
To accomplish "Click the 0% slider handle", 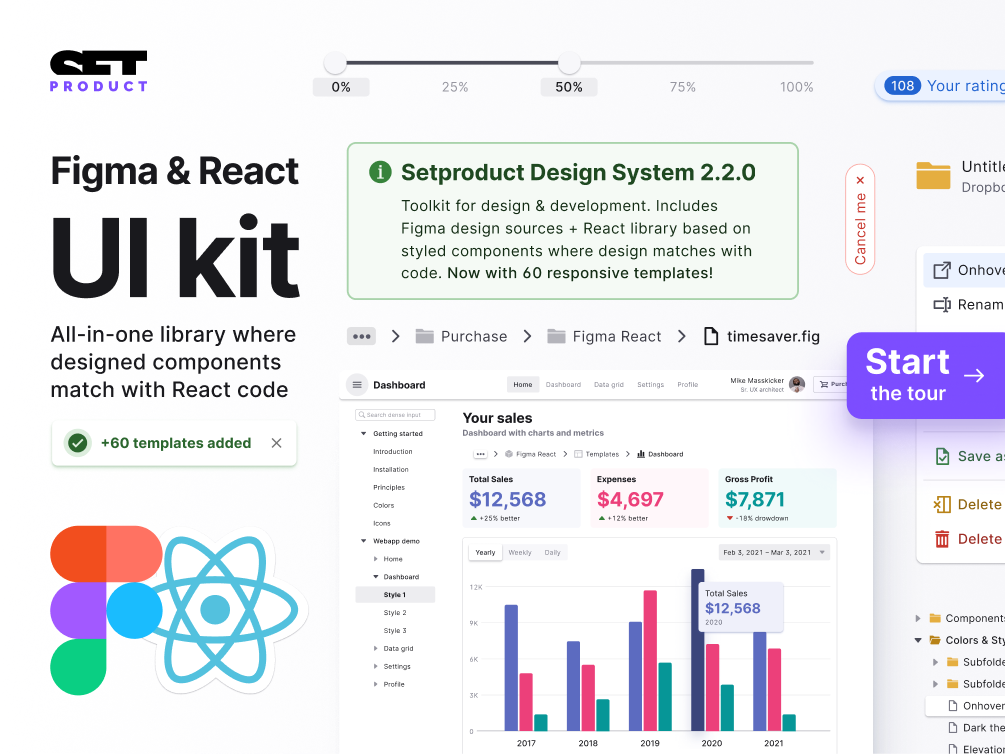I will (x=335, y=63).
